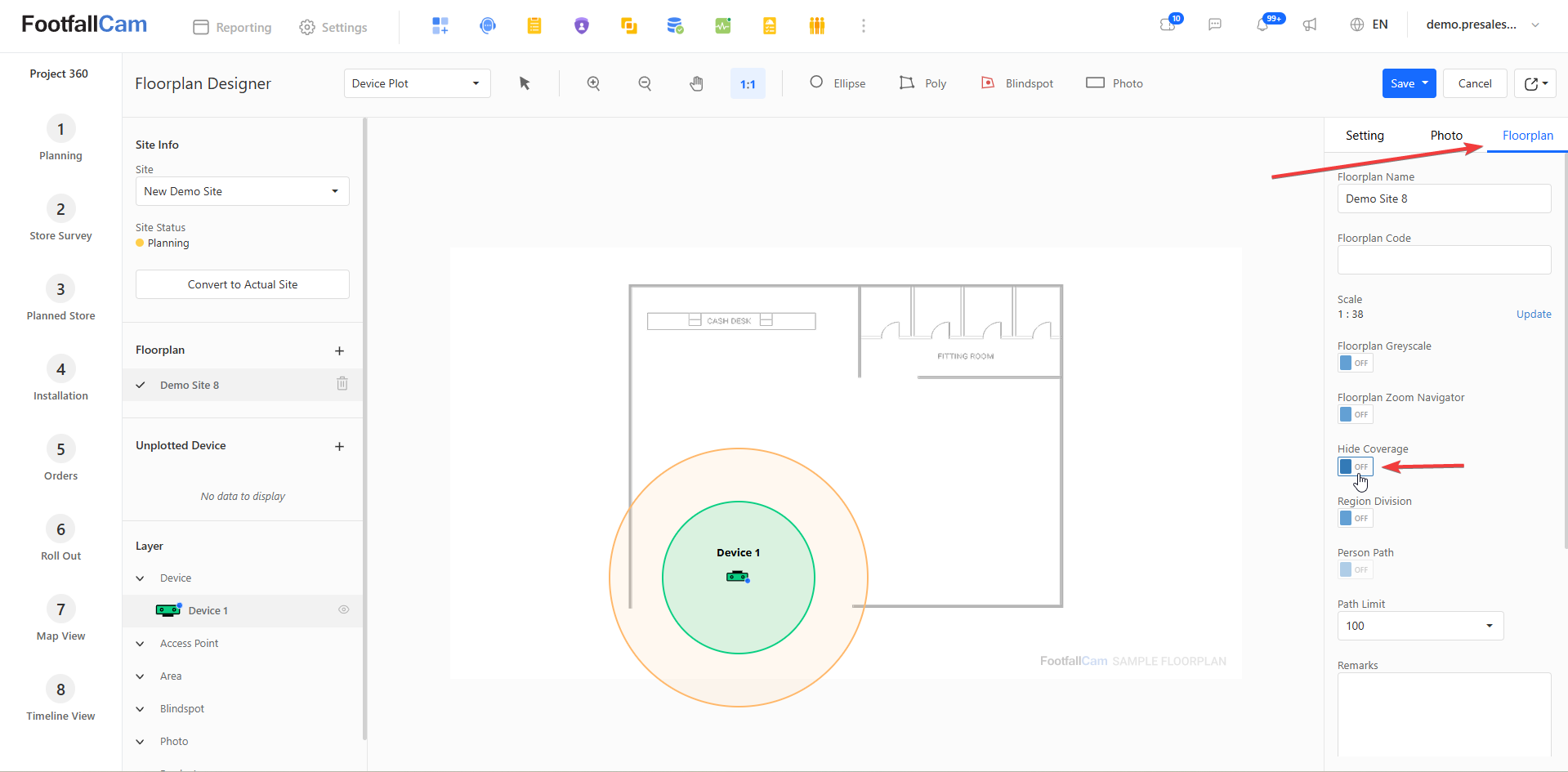Open the Reporting menu
Image resolution: width=1568 pixels, height=772 pixels.
(x=232, y=27)
